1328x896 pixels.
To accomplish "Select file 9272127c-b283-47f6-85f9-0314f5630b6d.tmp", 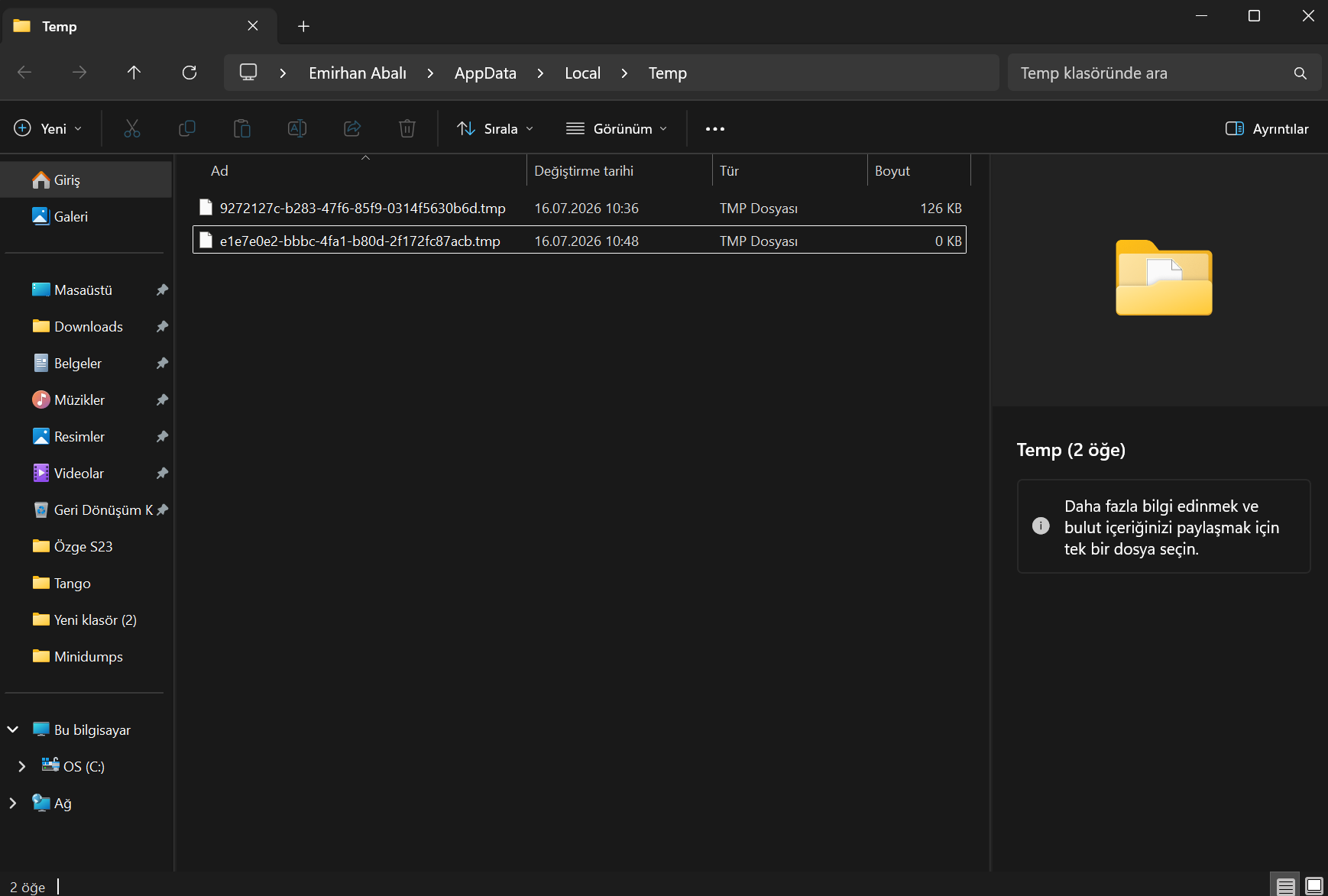I will tap(579, 208).
